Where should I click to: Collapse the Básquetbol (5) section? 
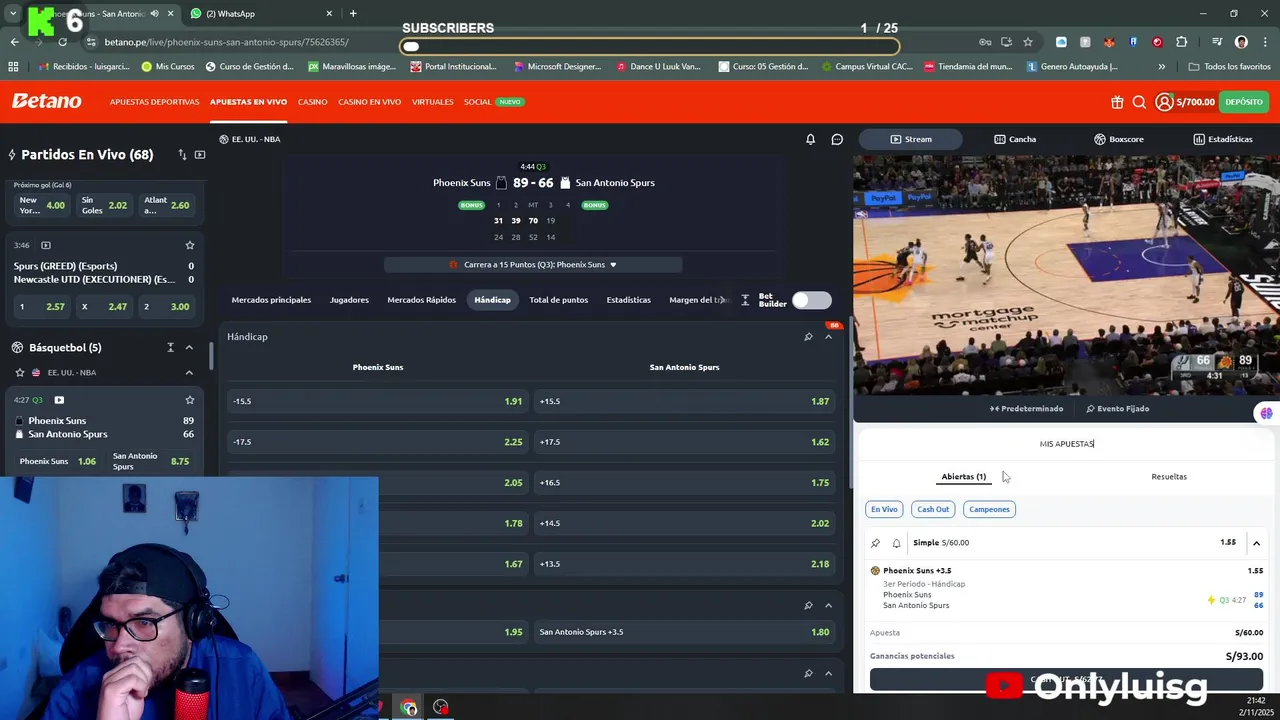coord(189,347)
